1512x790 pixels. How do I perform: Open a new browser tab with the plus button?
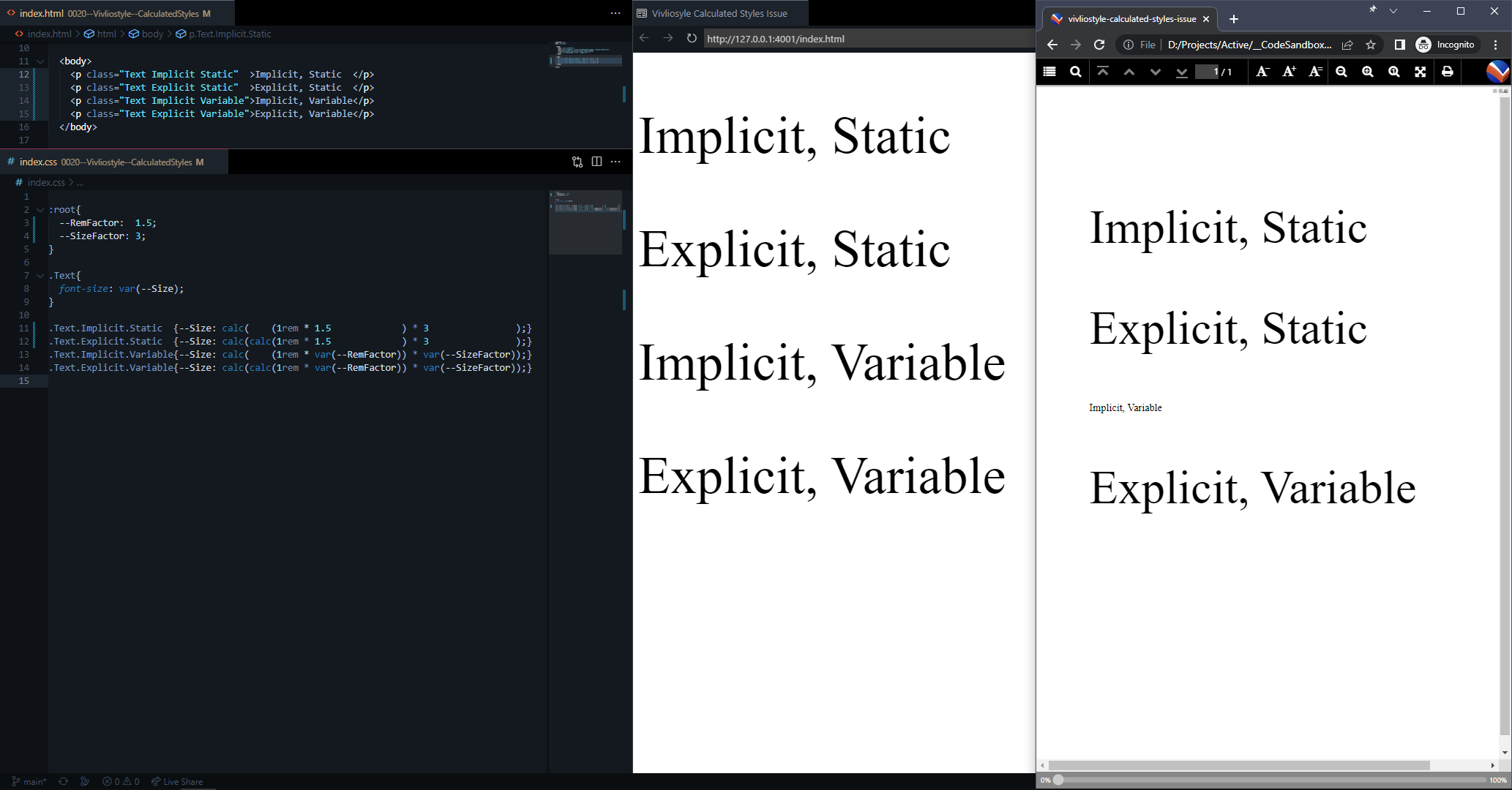point(1234,18)
